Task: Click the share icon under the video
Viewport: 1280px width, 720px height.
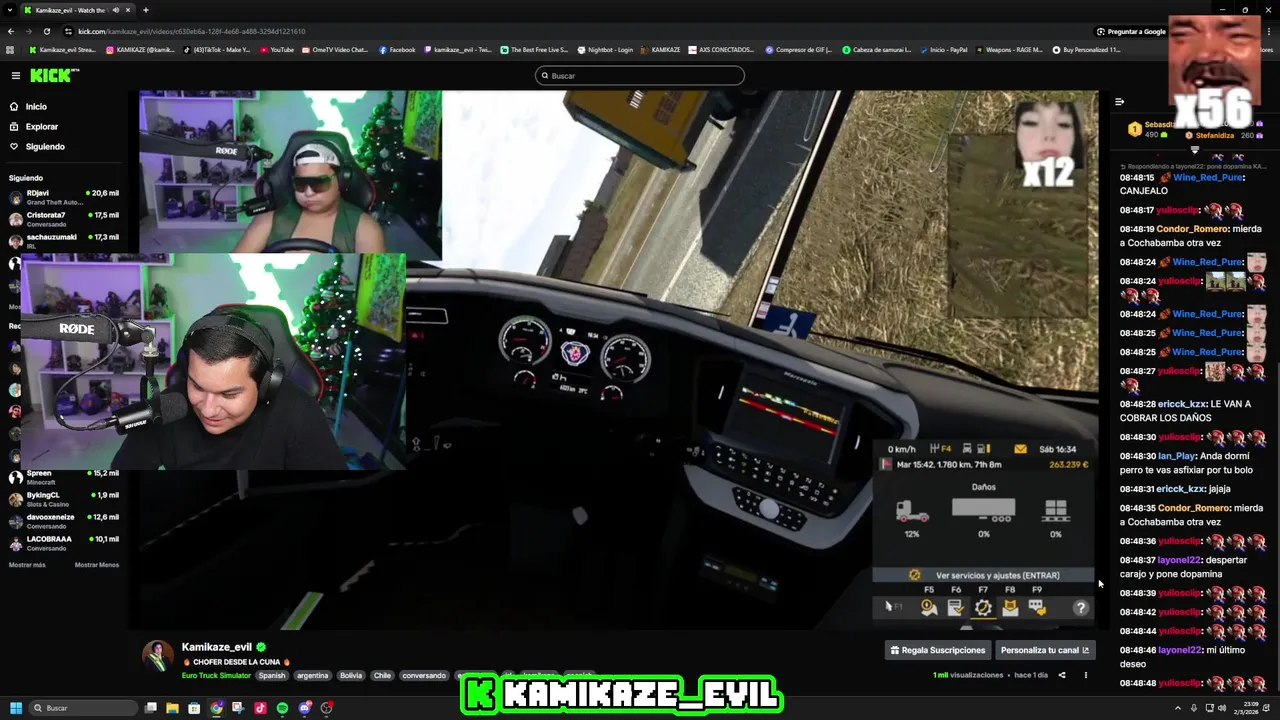Action: [x=1062, y=675]
